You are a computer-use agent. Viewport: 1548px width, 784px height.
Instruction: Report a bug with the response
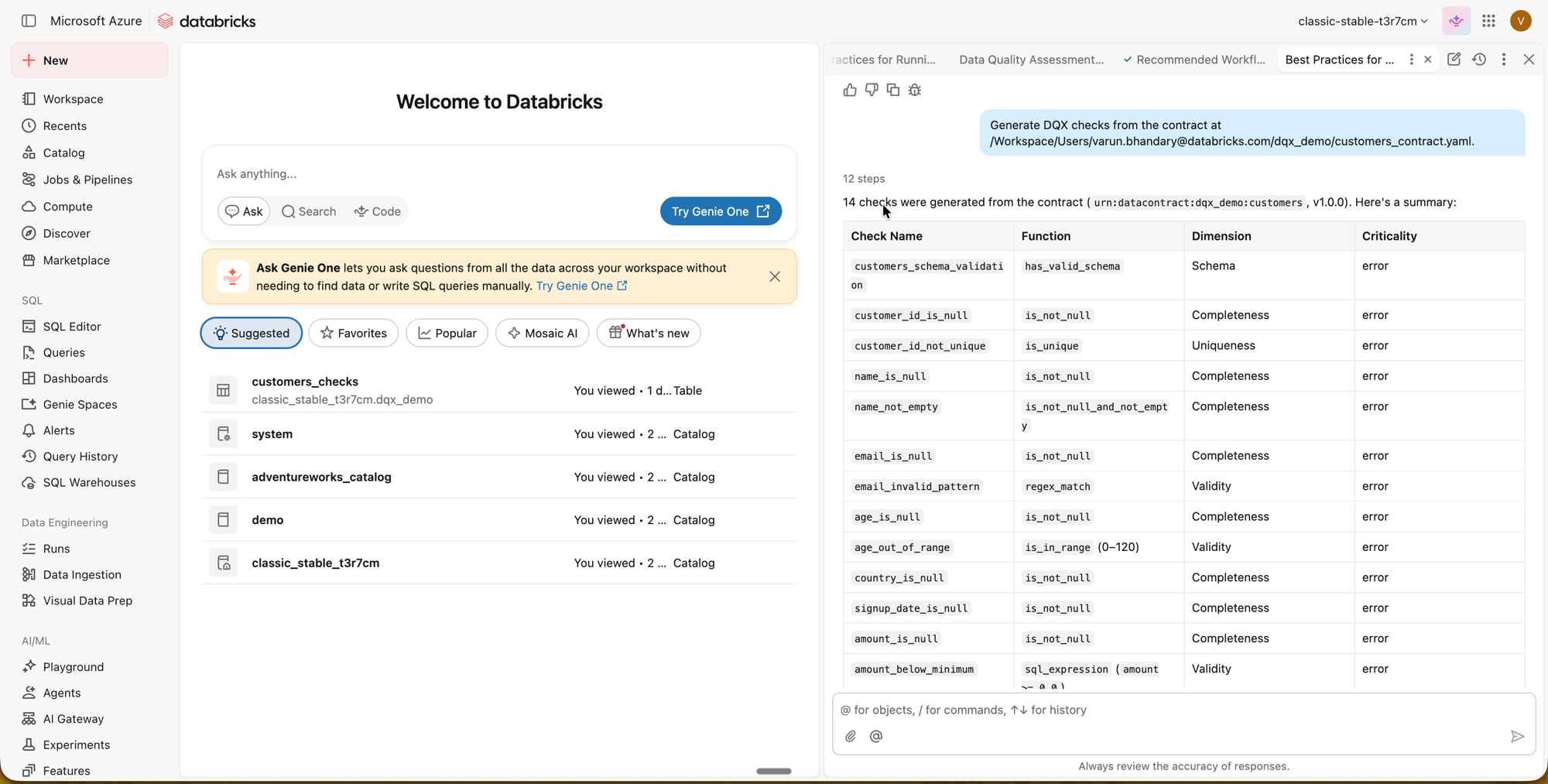915,90
